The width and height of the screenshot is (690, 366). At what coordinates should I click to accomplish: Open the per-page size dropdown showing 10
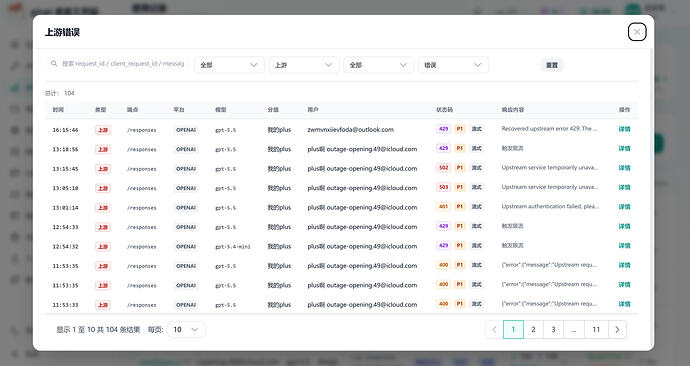tap(186, 329)
